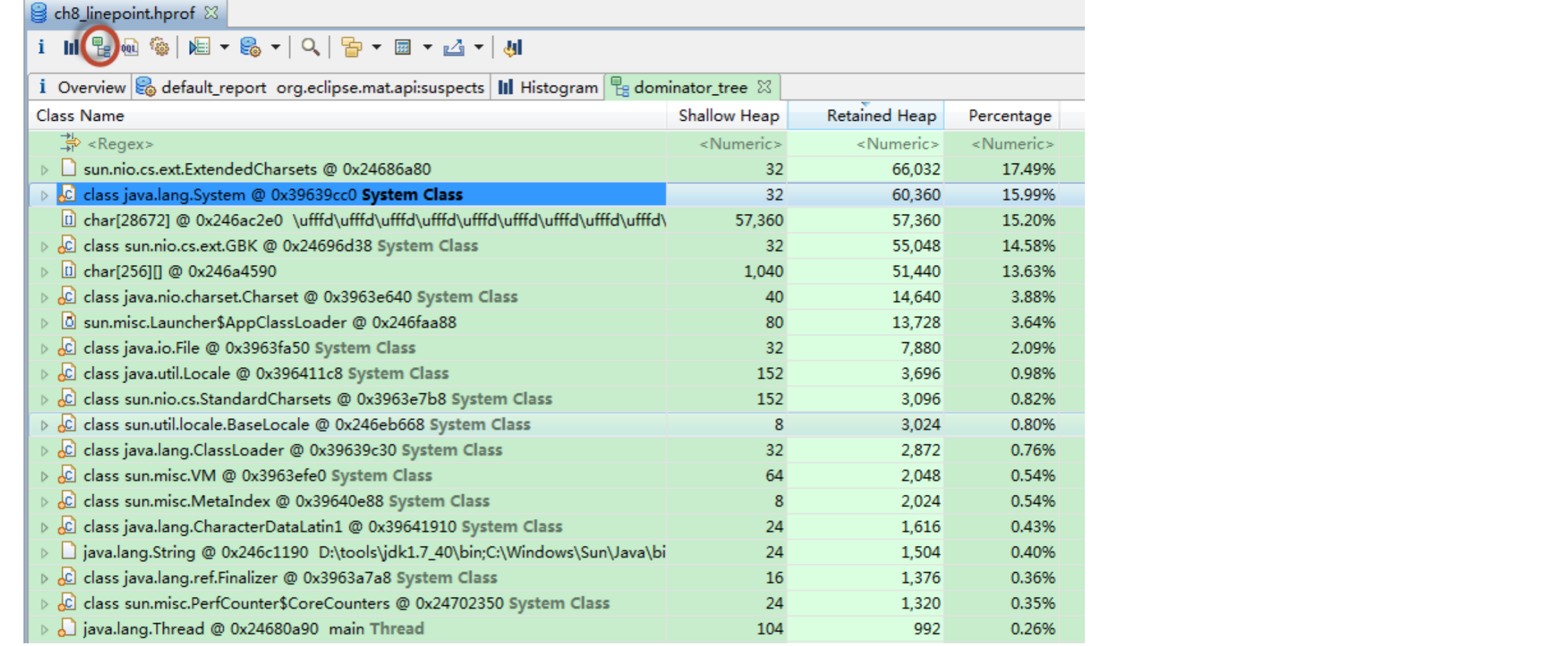Open dropdown next to group by icon
This screenshot has width=1568, height=646.
click(x=376, y=47)
